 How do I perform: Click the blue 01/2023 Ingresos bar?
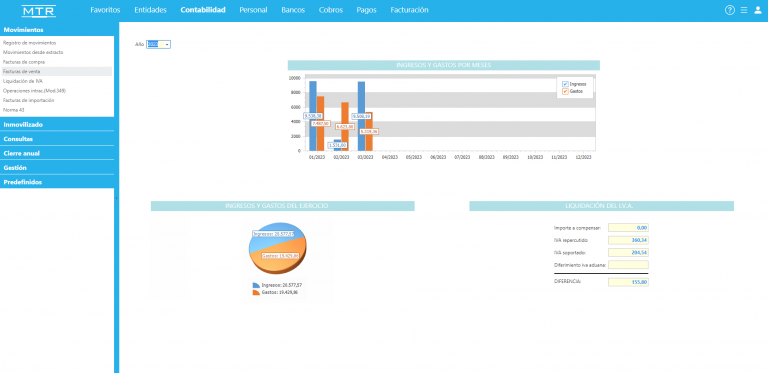312,116
